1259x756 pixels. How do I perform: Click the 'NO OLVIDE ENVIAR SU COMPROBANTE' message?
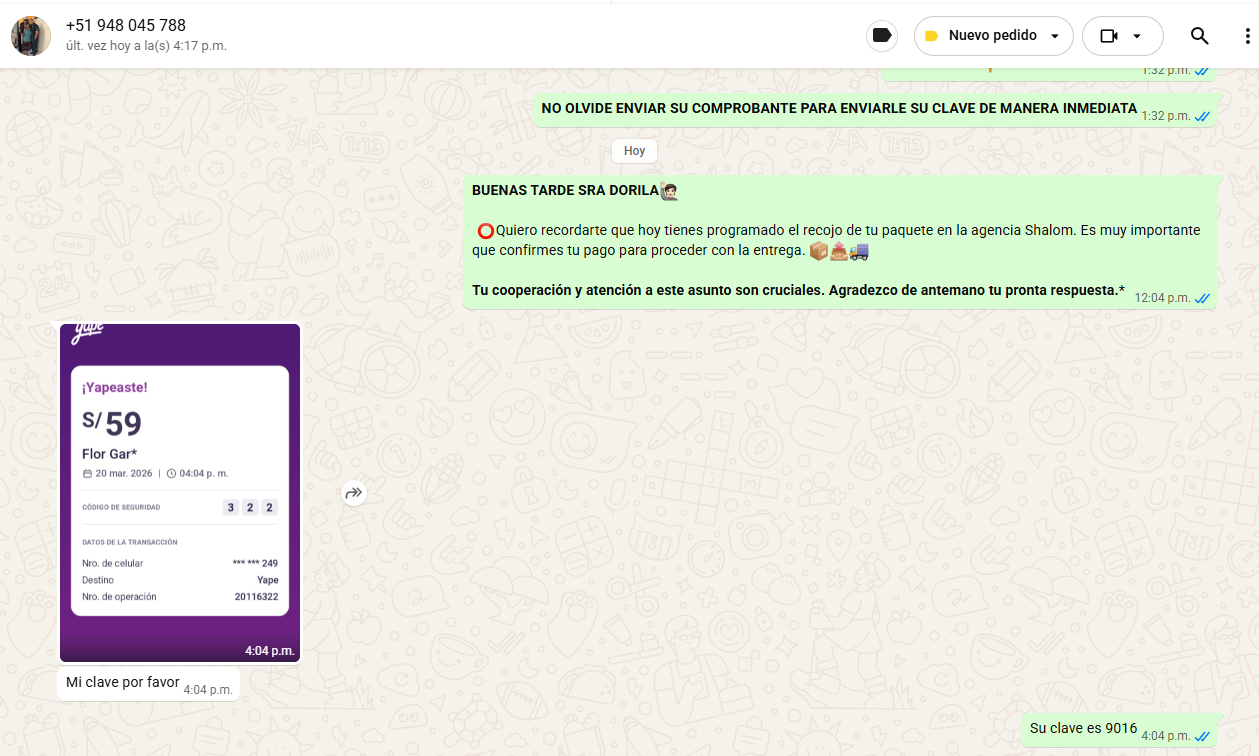click(838, 108)
